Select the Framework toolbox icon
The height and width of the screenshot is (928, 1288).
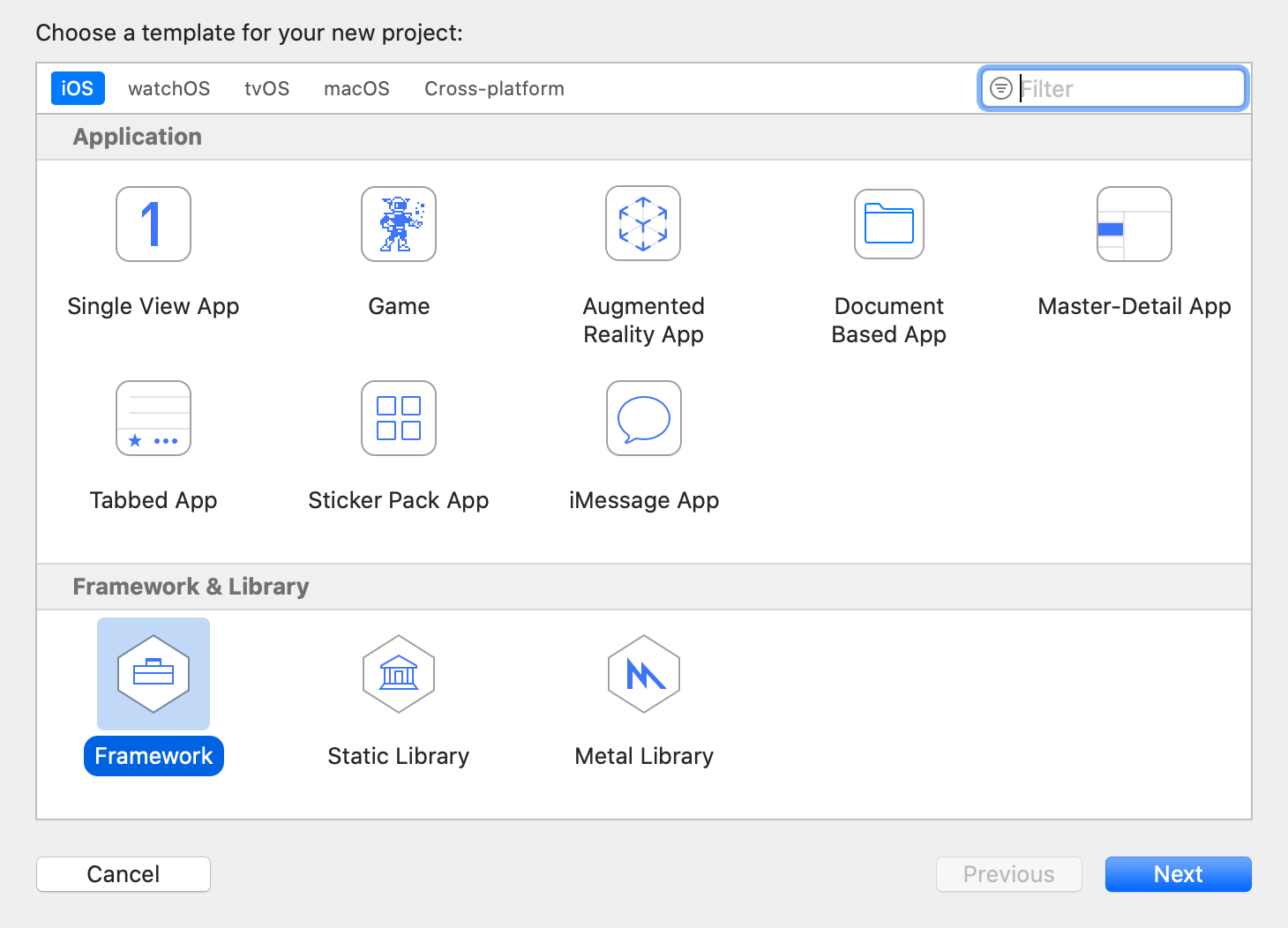coord(154,674)
